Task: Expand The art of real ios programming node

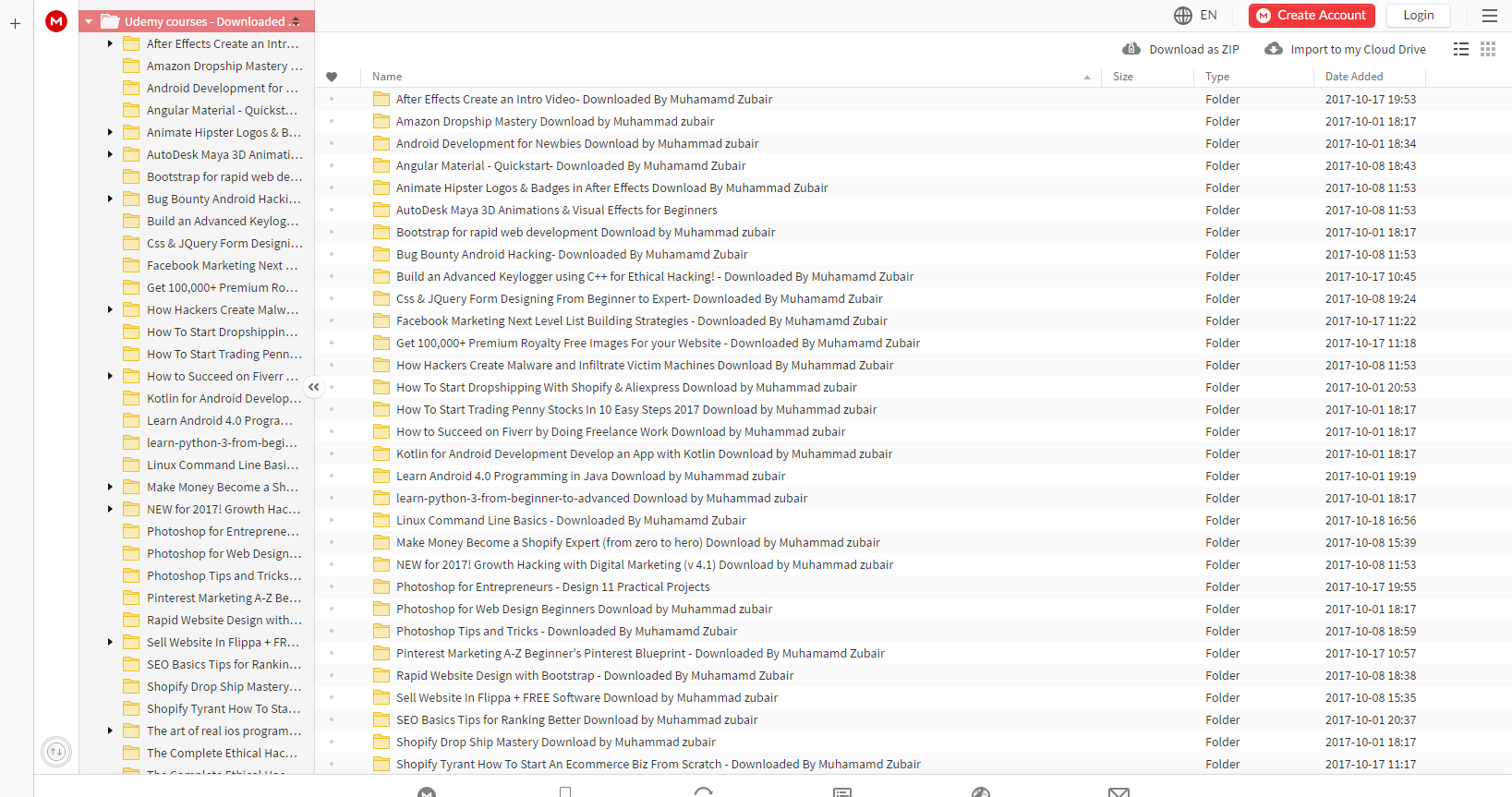Action: [110, 731]
